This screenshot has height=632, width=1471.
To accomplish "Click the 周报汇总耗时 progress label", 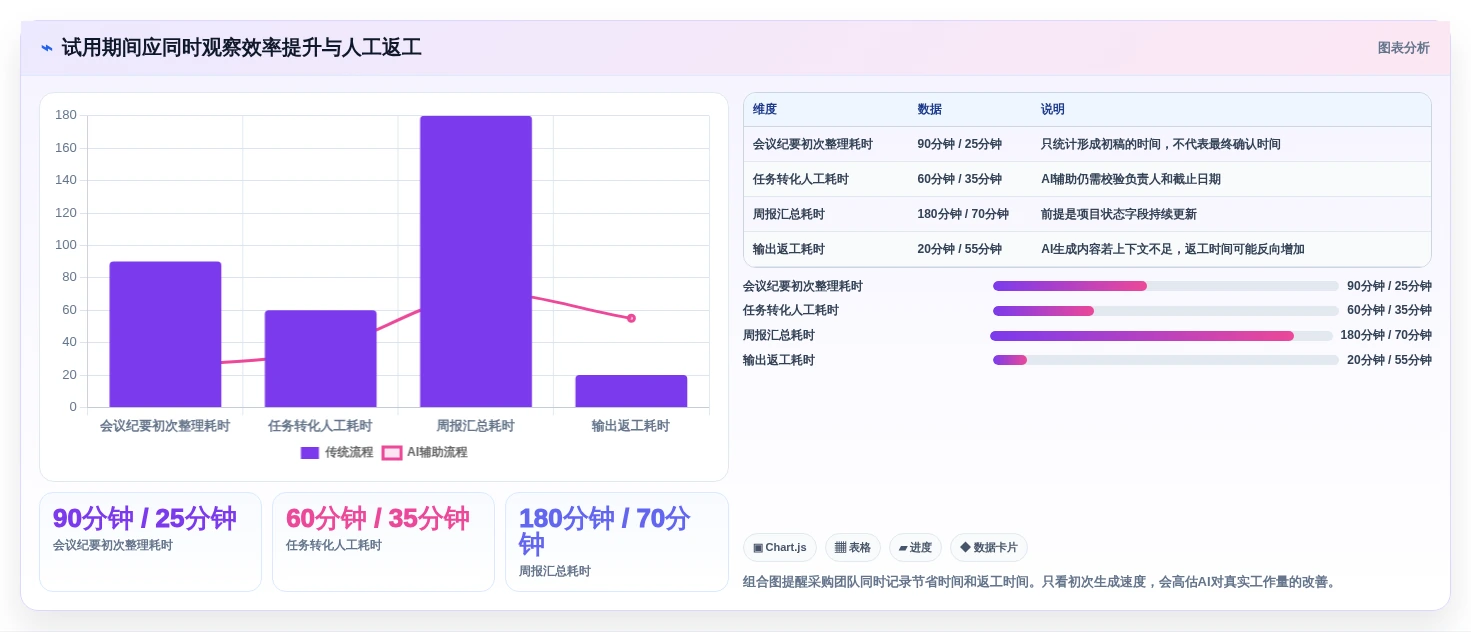I will 779,336.
